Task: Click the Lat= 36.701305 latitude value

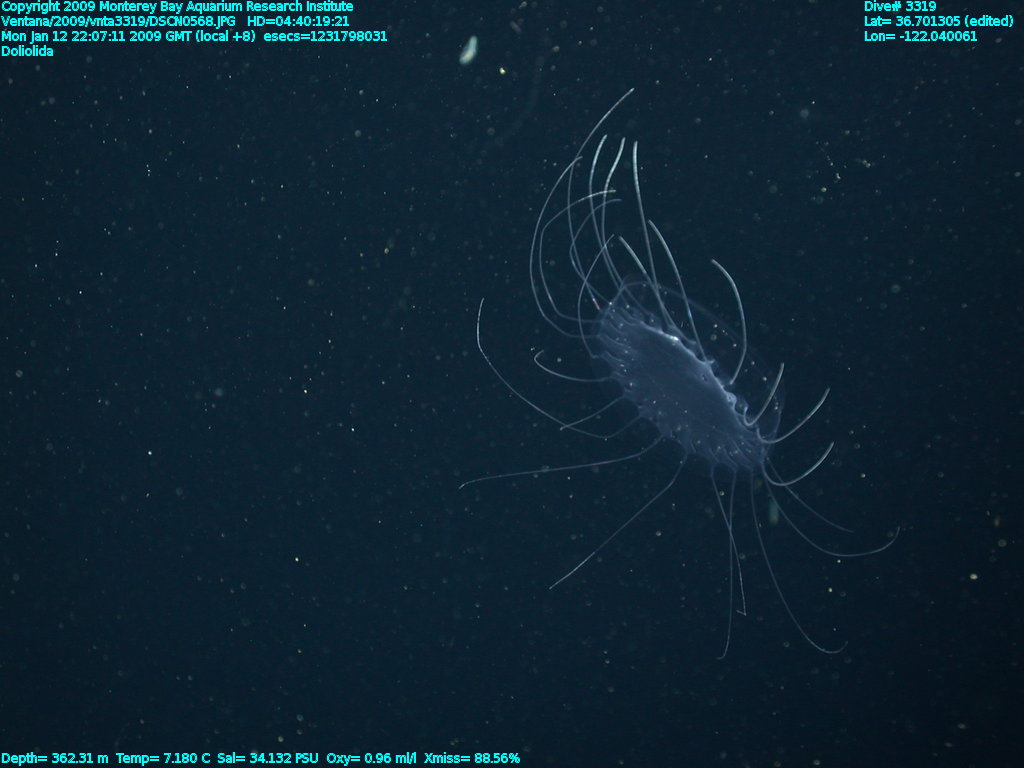Action: [x=906, y=21]
